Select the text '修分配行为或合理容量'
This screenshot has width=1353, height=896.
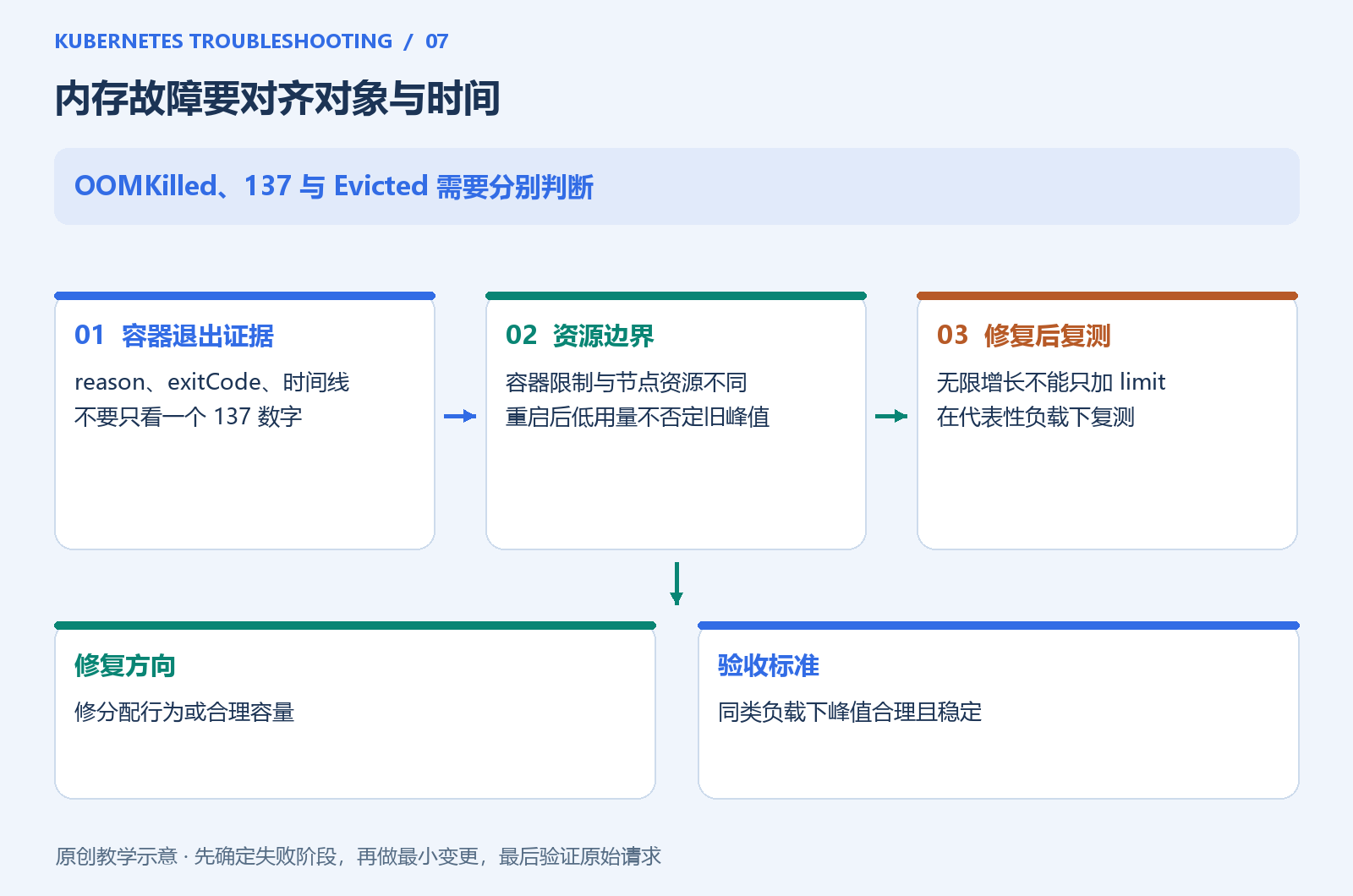[x=184, y=712]
